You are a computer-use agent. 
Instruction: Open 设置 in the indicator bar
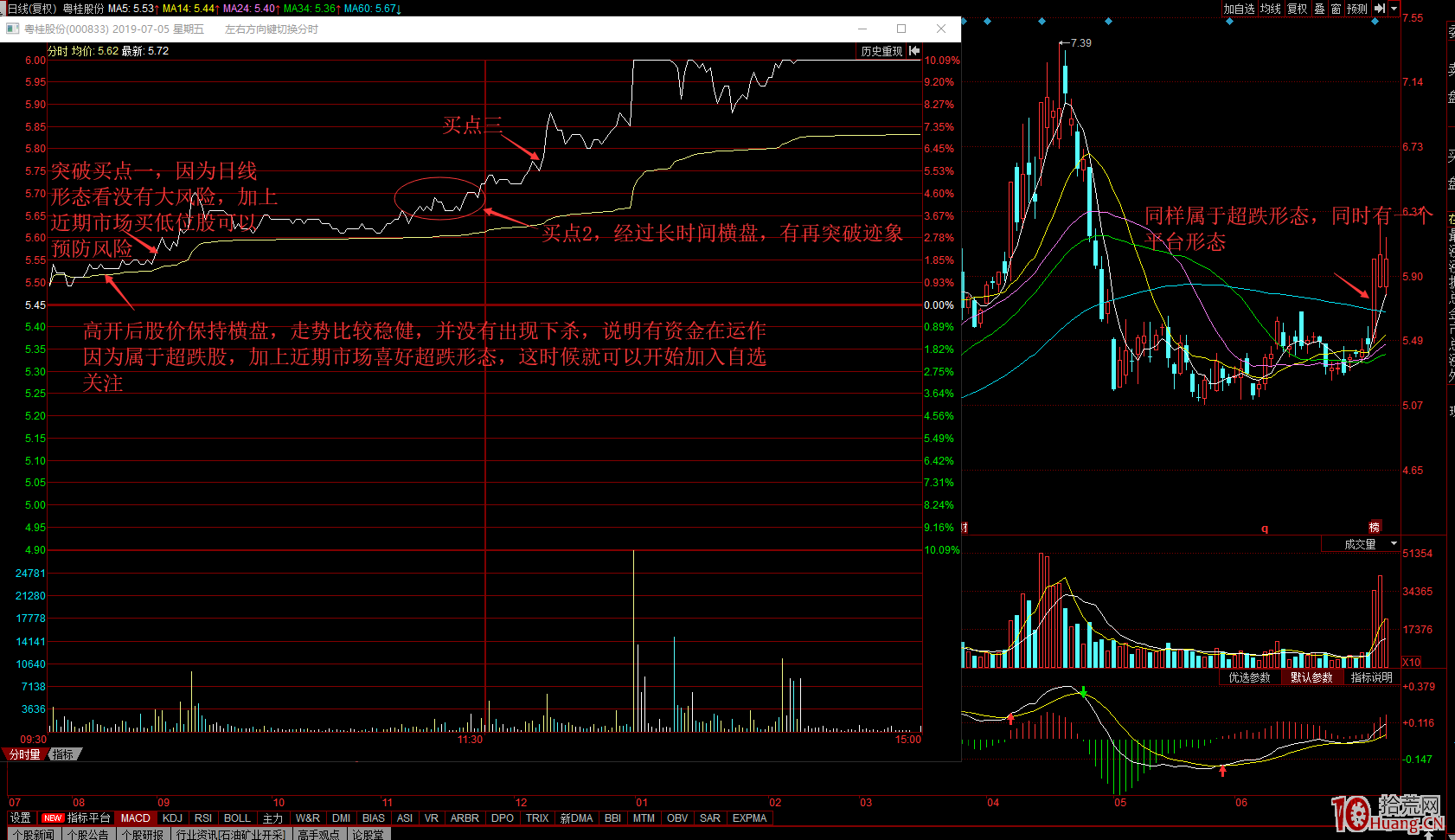pyautogui.click(x=21, y=818)
